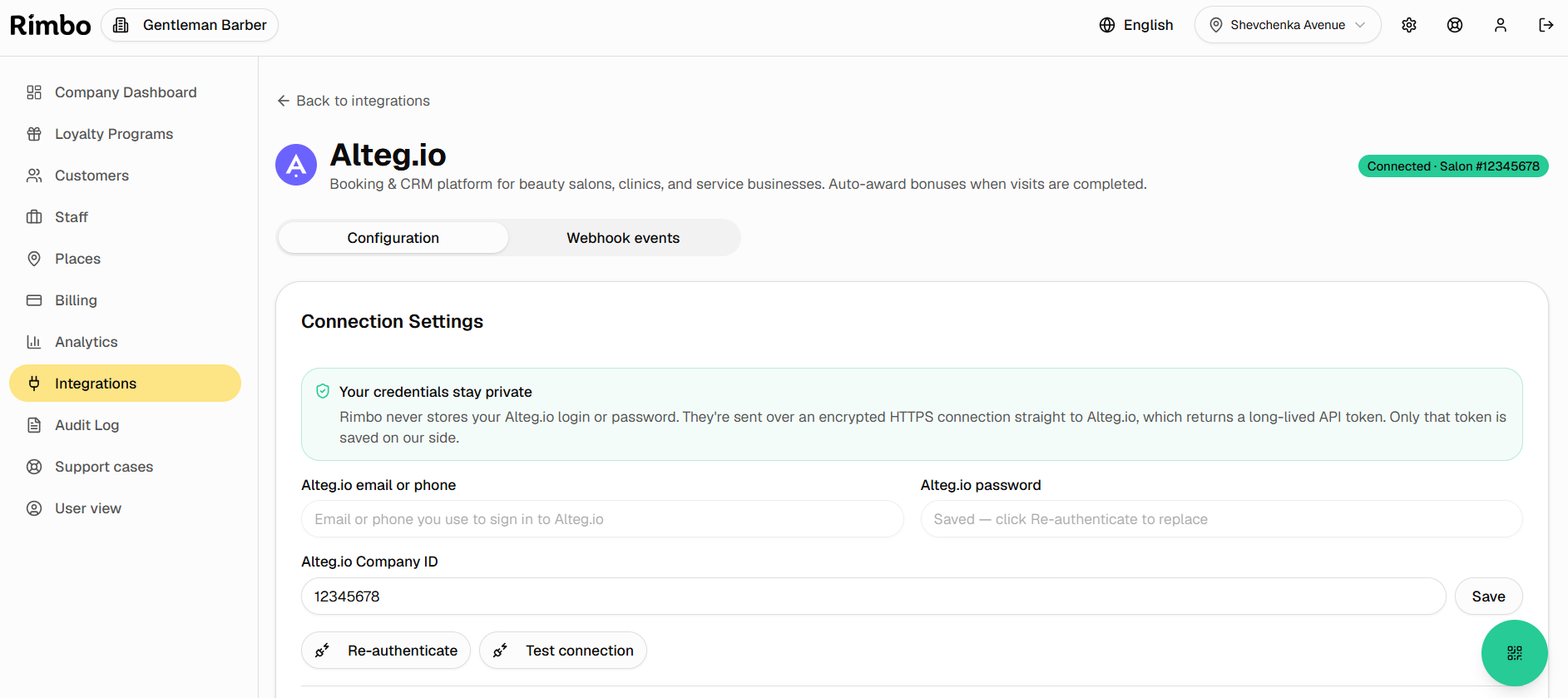Click the Alteg.io Company ID field
Screen dimensions: 1568x698
pos(873,597)
